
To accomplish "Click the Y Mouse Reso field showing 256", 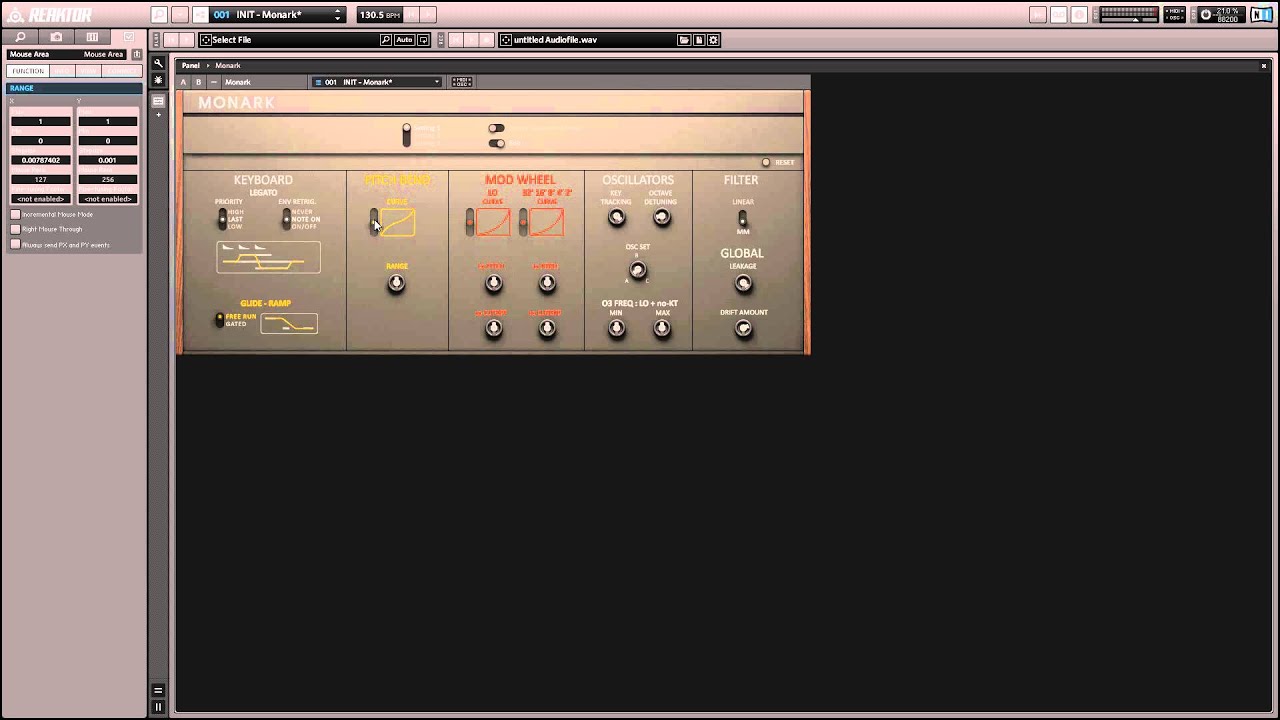I will 108,179.
